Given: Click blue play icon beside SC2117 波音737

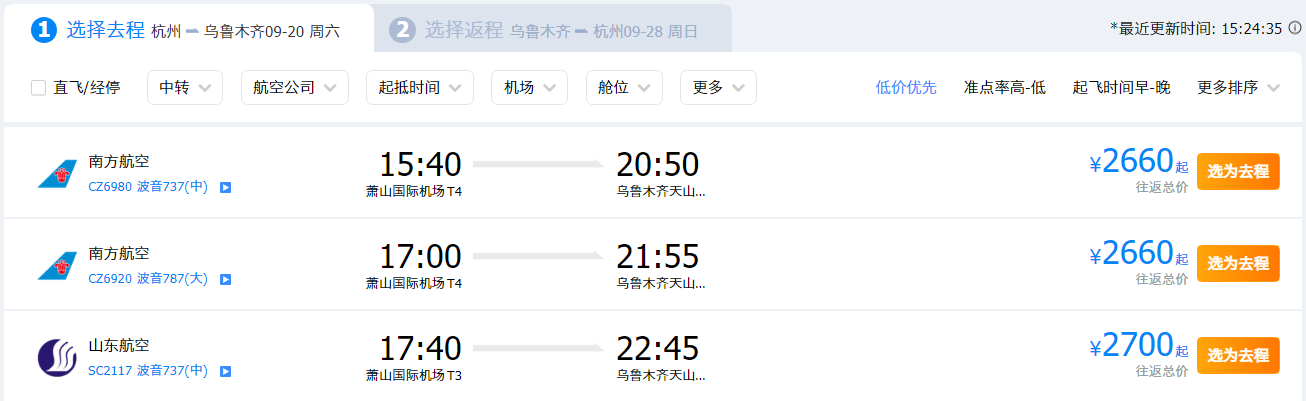Looking at the screenshot, I should coord(226,372).
